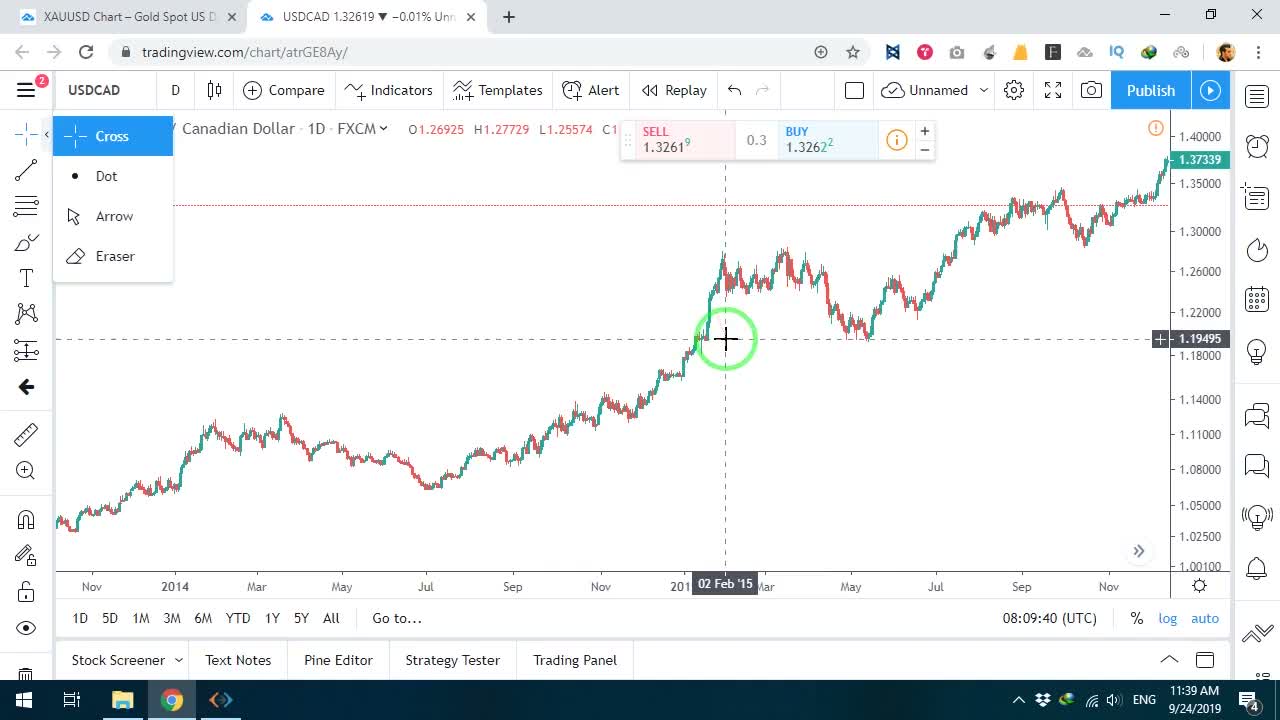
Task: Open the patterns drawing tool
Action: coord(26,314)
